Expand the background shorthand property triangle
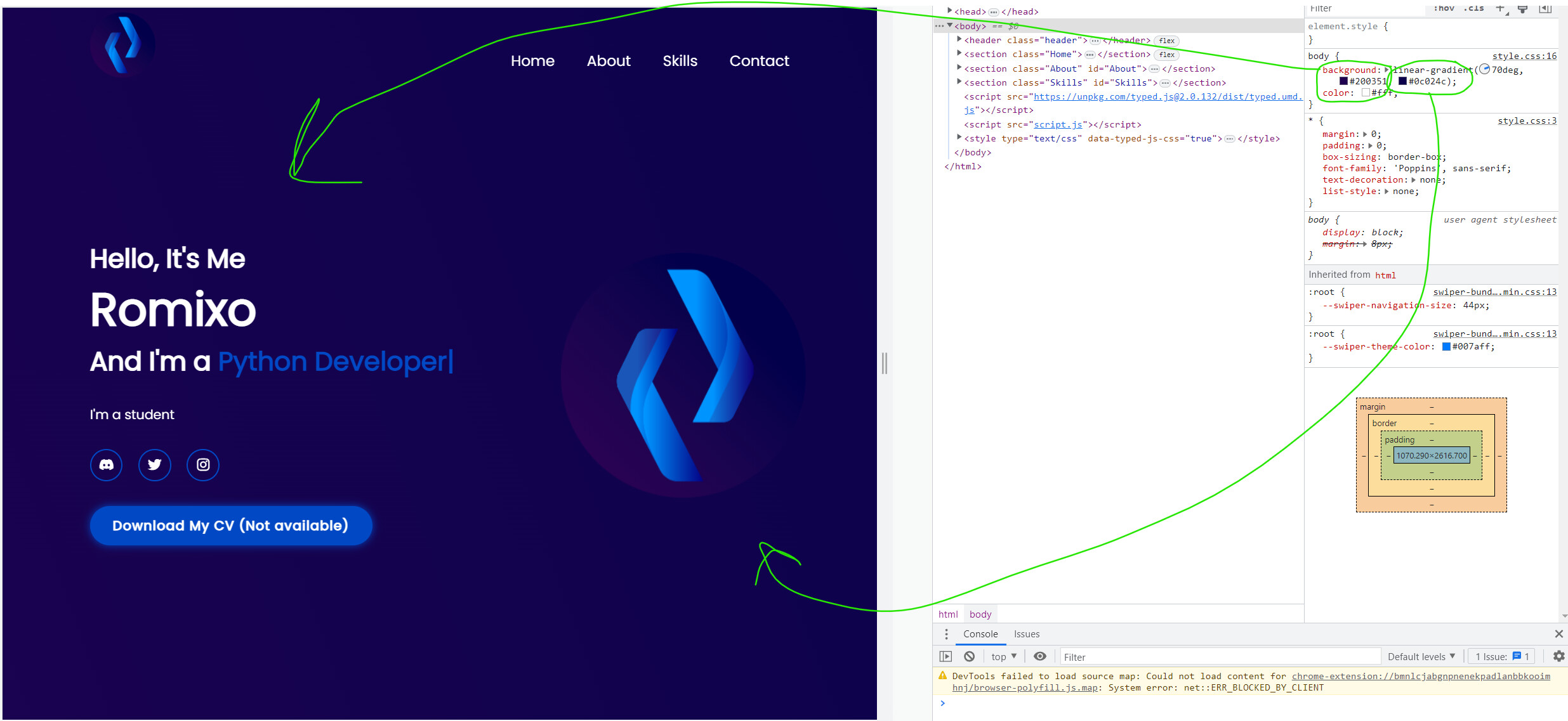The image size is (1568, 721). click(1387, 70)
